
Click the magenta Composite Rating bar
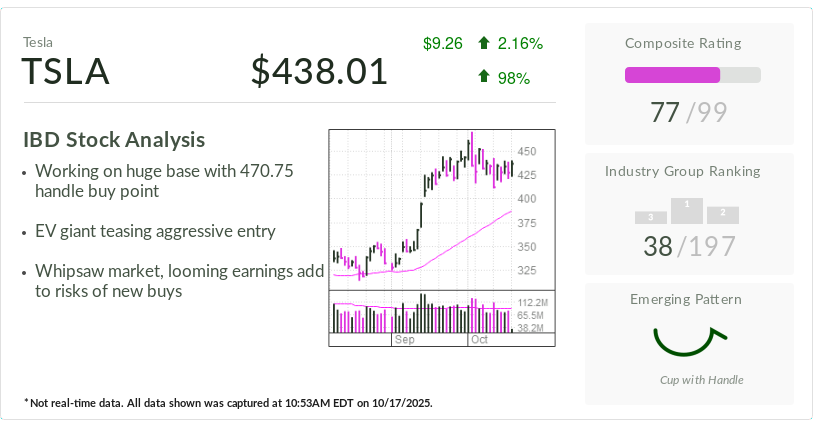[x=672, y=75]
